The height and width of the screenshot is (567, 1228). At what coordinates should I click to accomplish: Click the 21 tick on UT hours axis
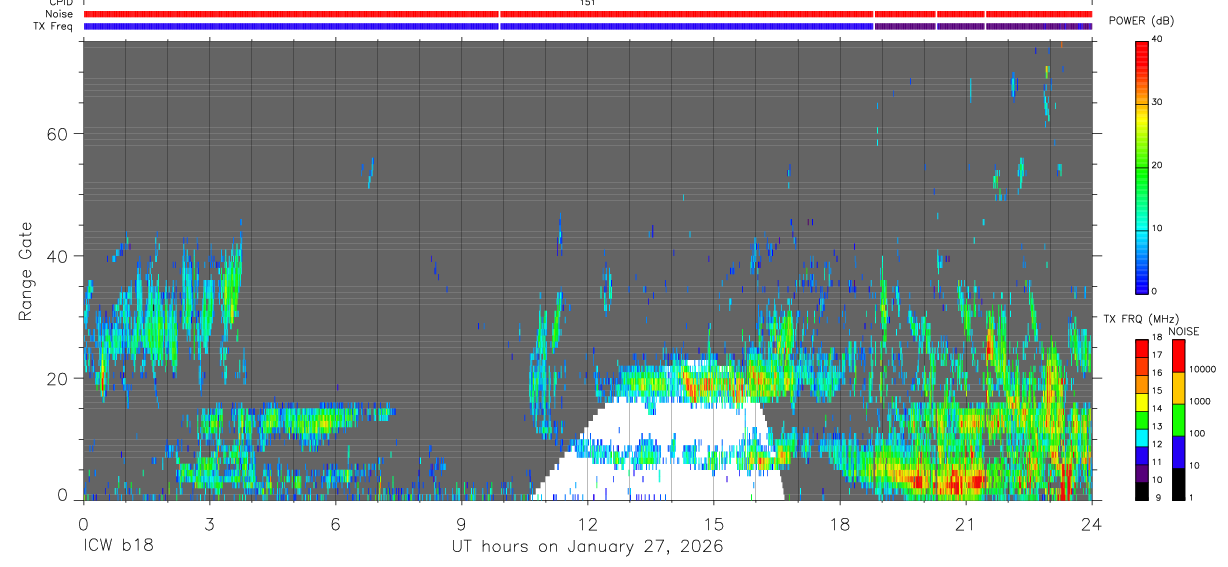click(965, 522)
